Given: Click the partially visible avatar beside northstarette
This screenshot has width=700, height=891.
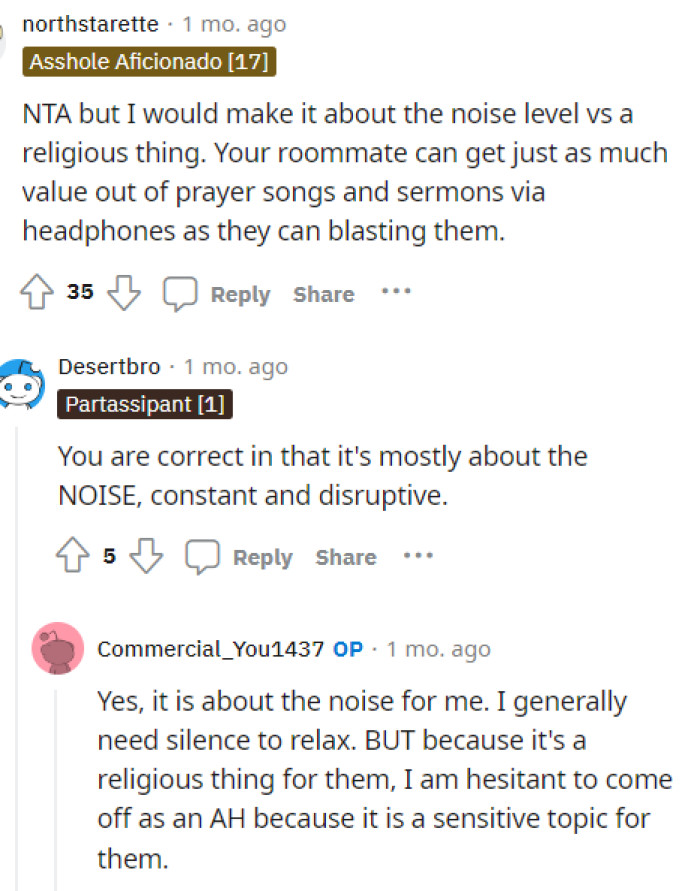Looking at the screenshot, I should (x=4, y=37).
